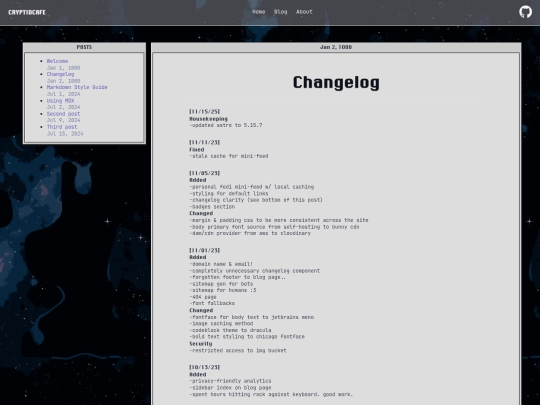Open the Second post link
The width and height of the screenshot is (540, 405).
coord(63,114)
